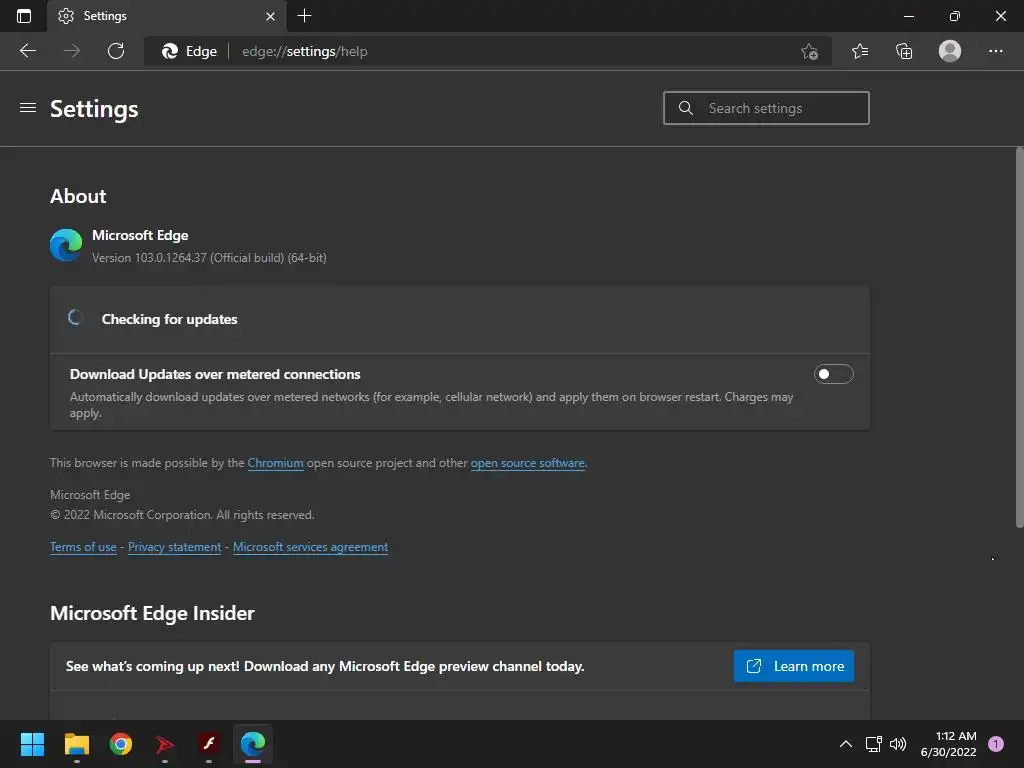Image resolution: width=1024 pixels, height=768 pixels.
Task: Go back with the back arrow
Action: tap(28, 51)
